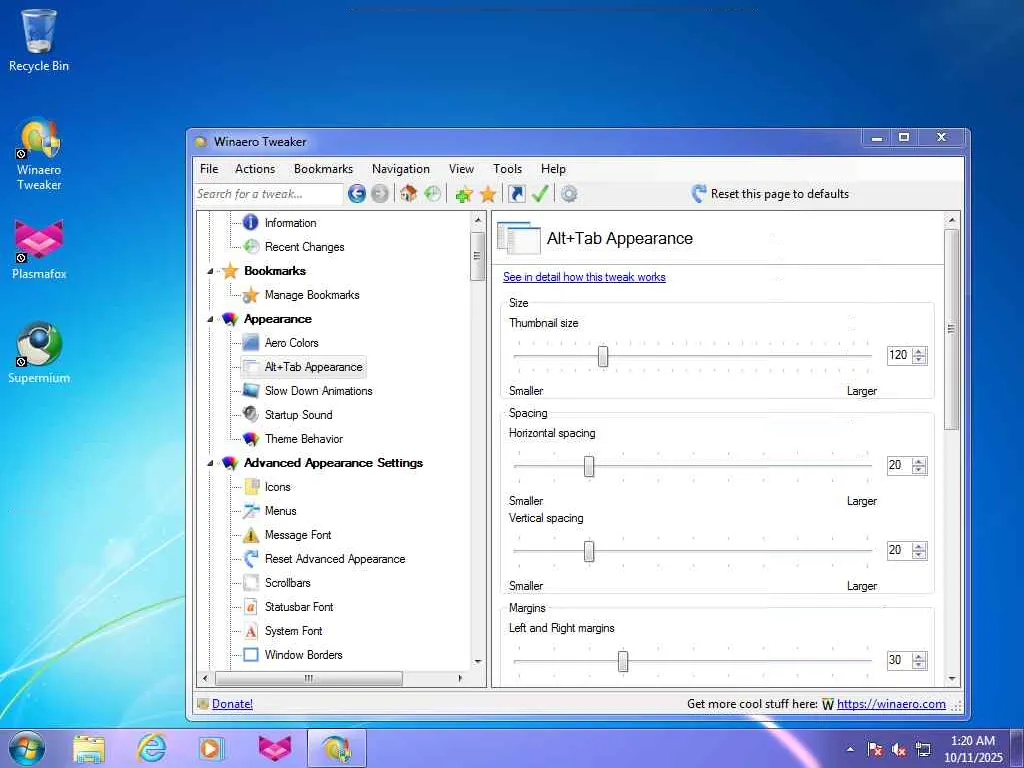Open the Tools menu
Viewport: 1024px width, 768px height.
(507, 169)
